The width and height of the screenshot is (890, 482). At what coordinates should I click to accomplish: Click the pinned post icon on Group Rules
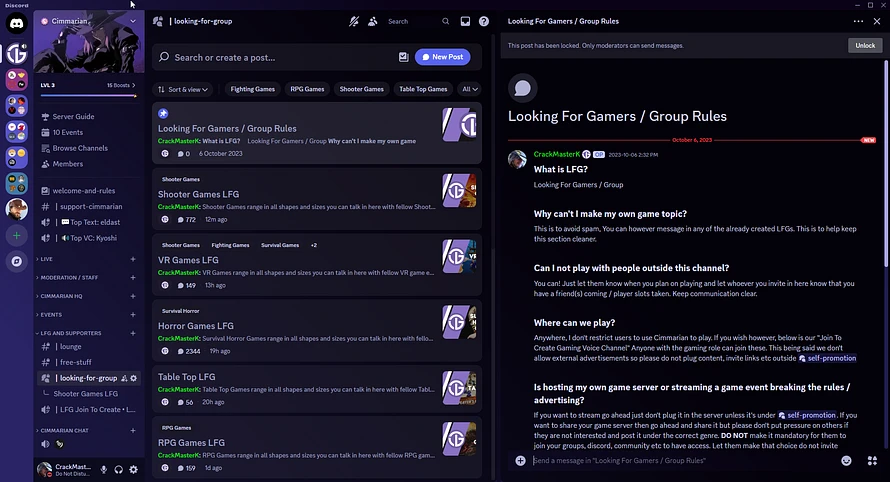click(163, 114)
